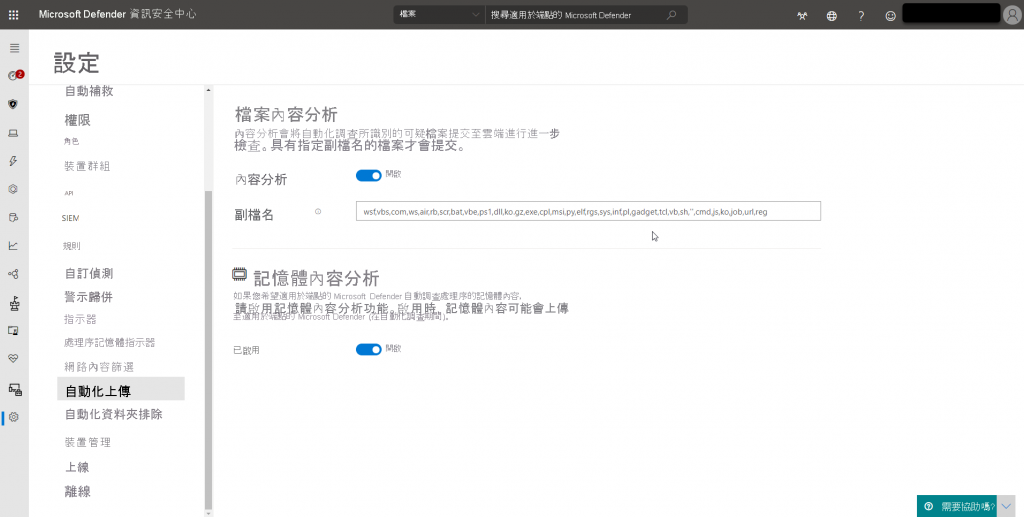Open dashboard icon with red badge

click(14, 76)
